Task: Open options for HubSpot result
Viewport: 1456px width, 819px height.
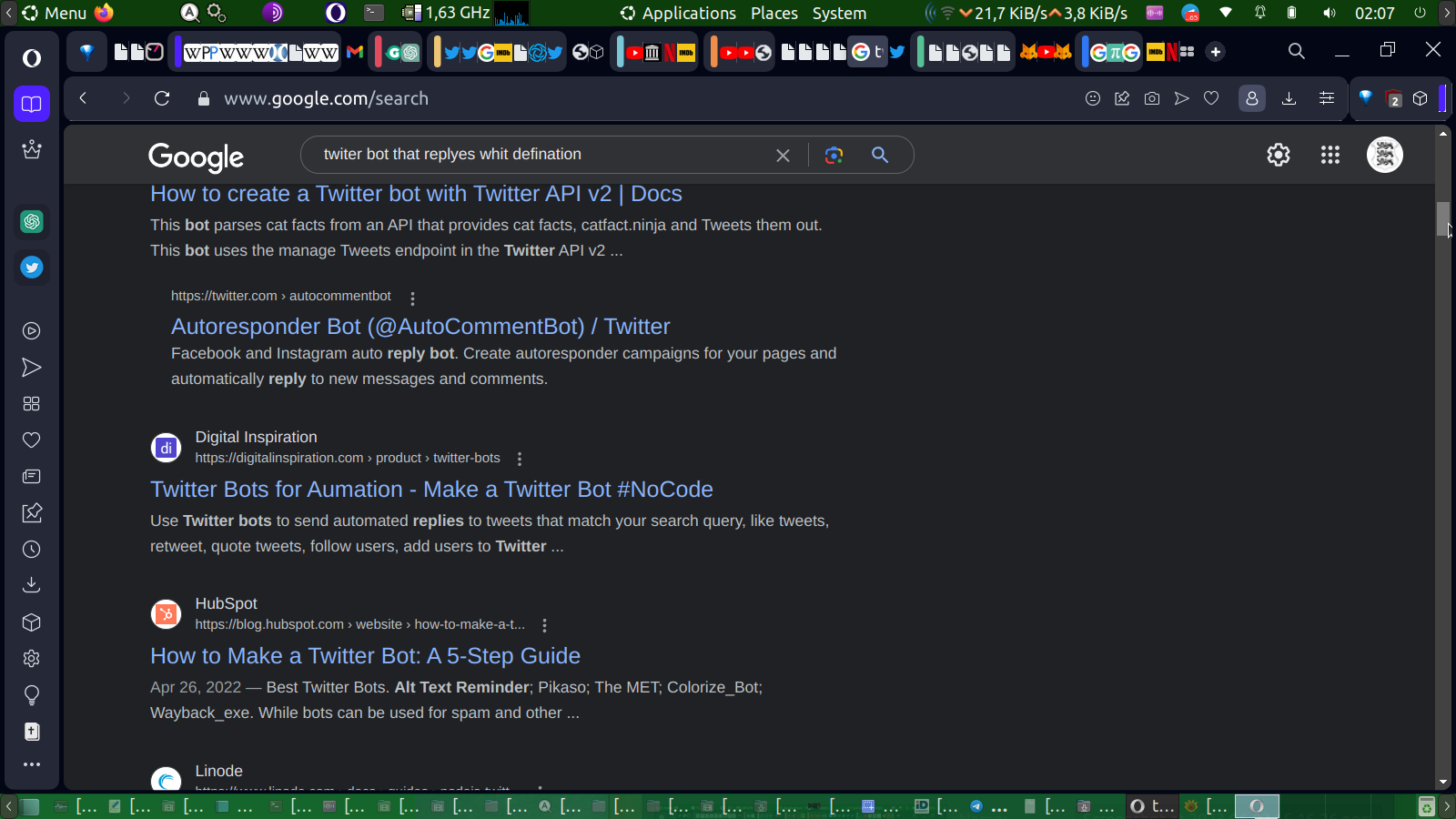Action: pyautogui.click(x=544, y=625)
